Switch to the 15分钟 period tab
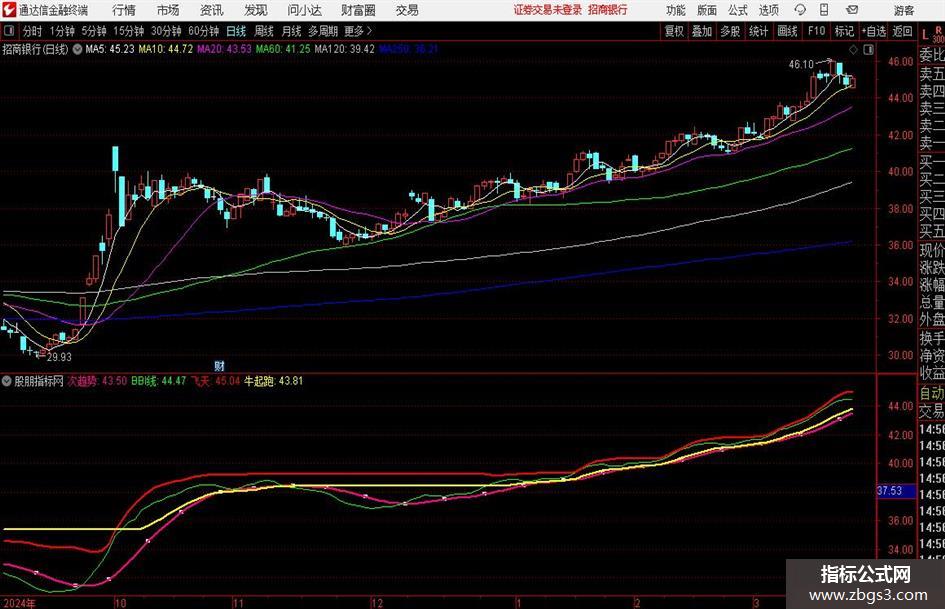 point(128,31)
